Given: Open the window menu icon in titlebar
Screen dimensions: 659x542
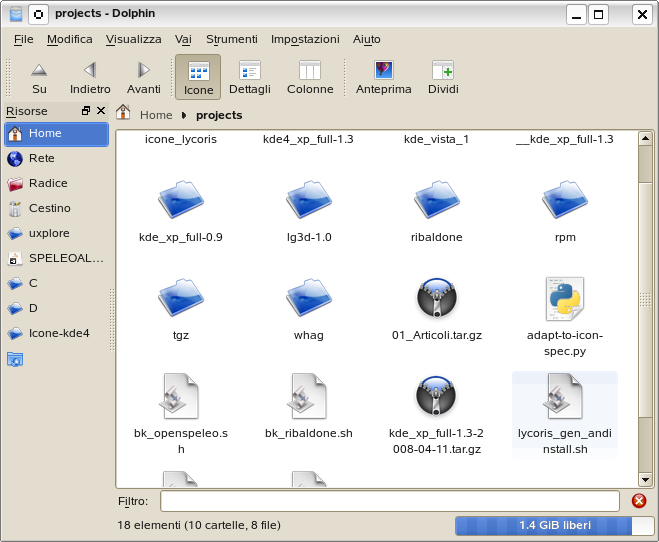Looking at the screenshot, I should [16, 15].
